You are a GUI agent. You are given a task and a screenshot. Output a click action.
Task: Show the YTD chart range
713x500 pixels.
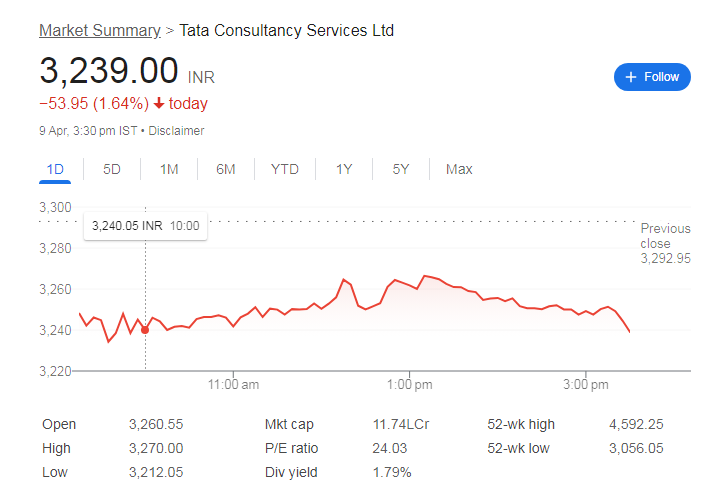285,169
